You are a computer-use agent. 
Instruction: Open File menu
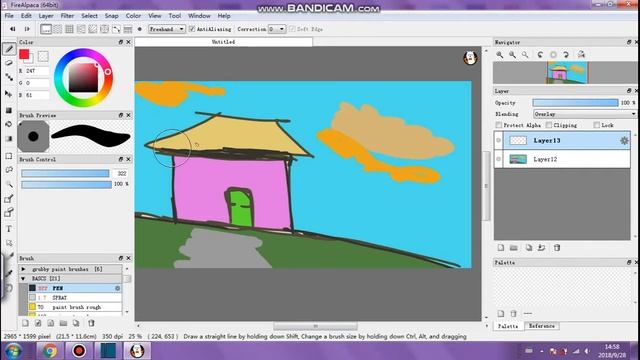pyautogui.click(x=9, y=16)
